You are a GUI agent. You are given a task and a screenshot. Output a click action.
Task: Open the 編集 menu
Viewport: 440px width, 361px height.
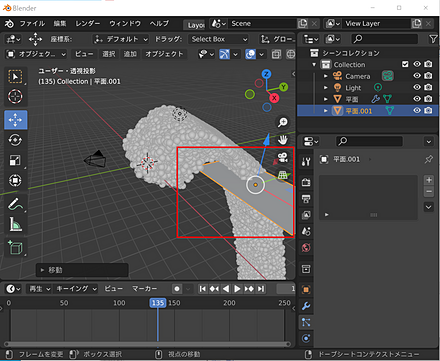(x=60, y=24)
